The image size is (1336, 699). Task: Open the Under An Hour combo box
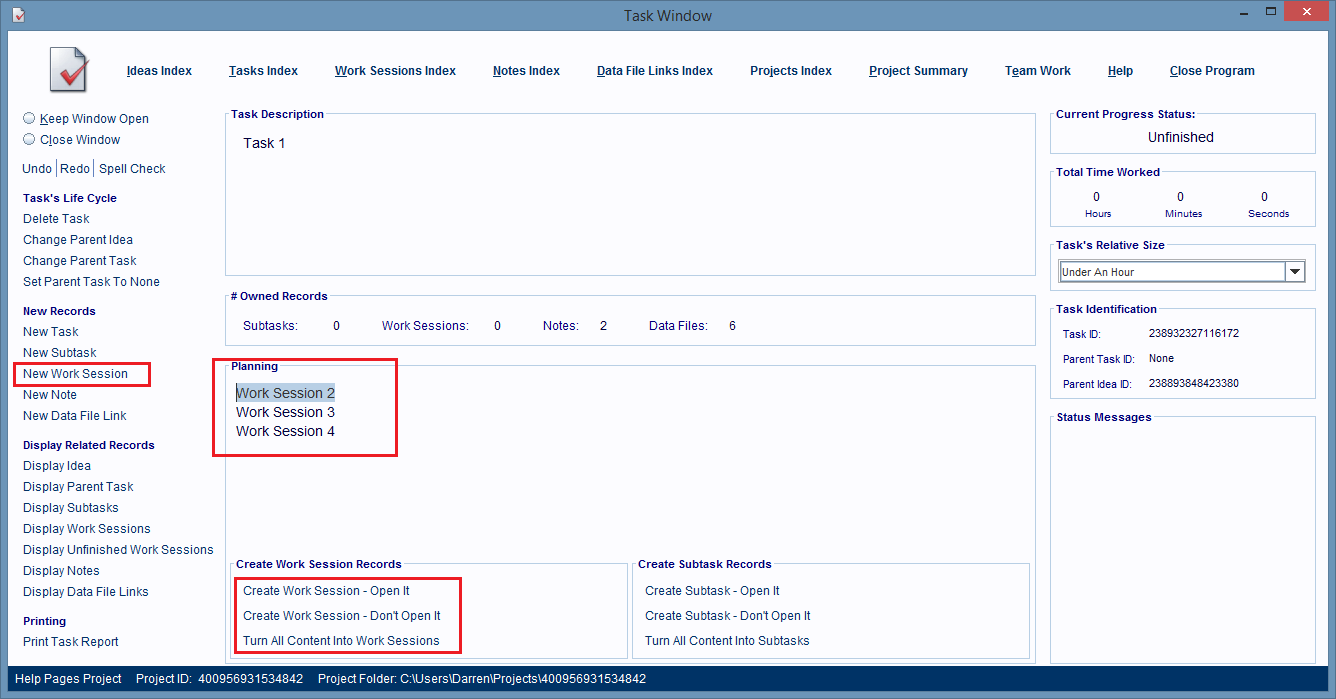pos(1171,272)
